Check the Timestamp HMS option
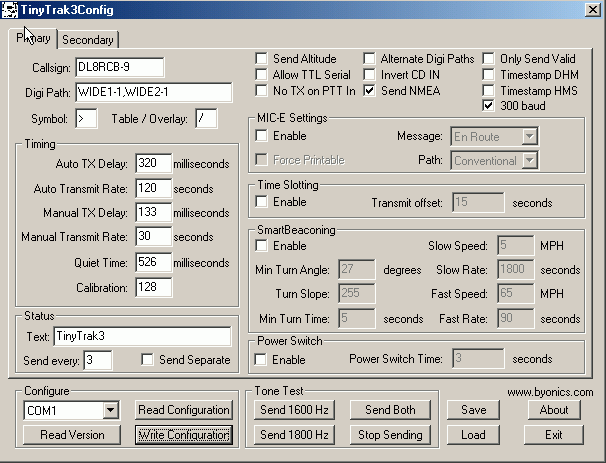 coord(488,90)
